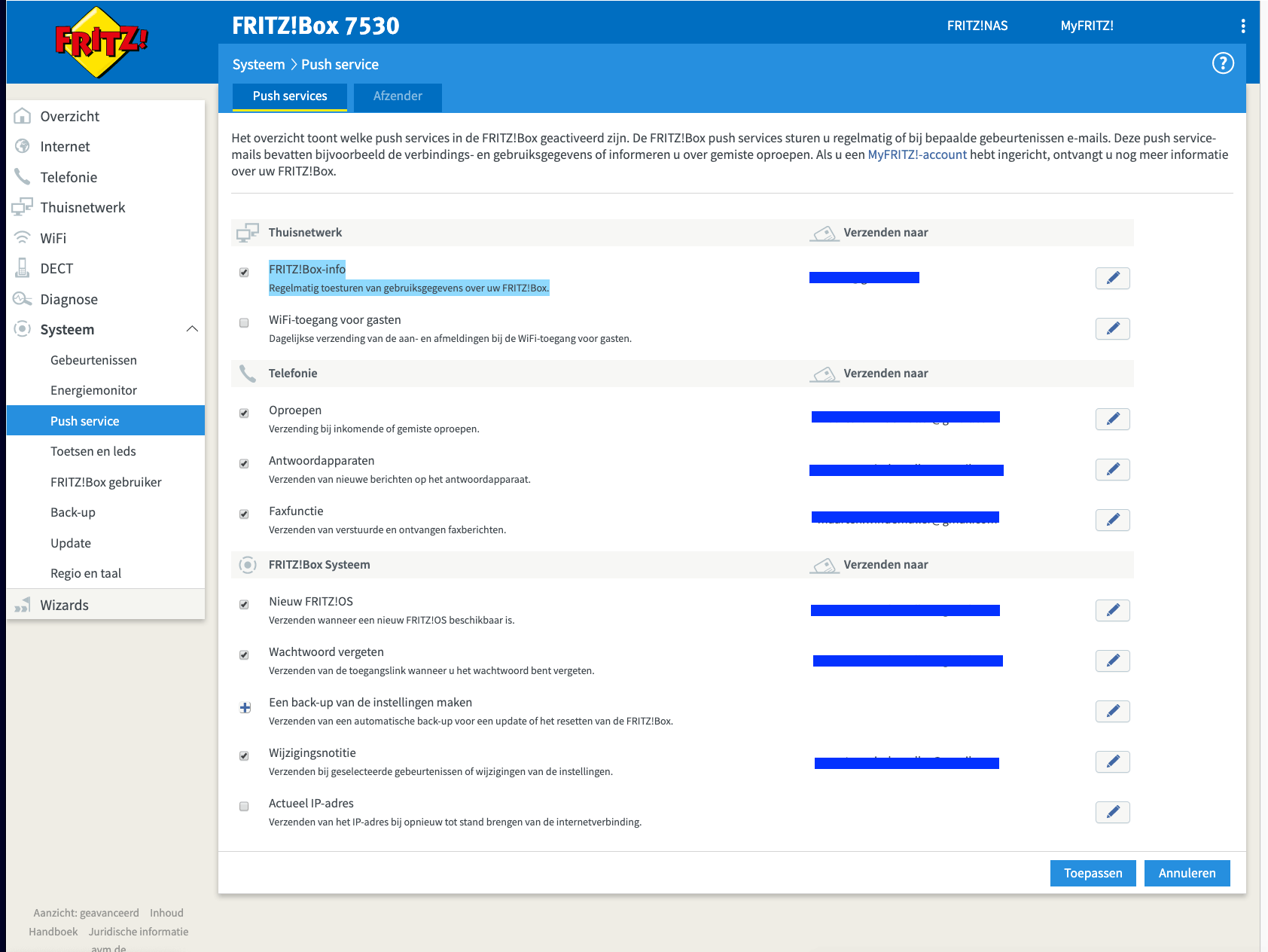
Task: Open the Back-up menu item
Action: (x=73, y=512)
